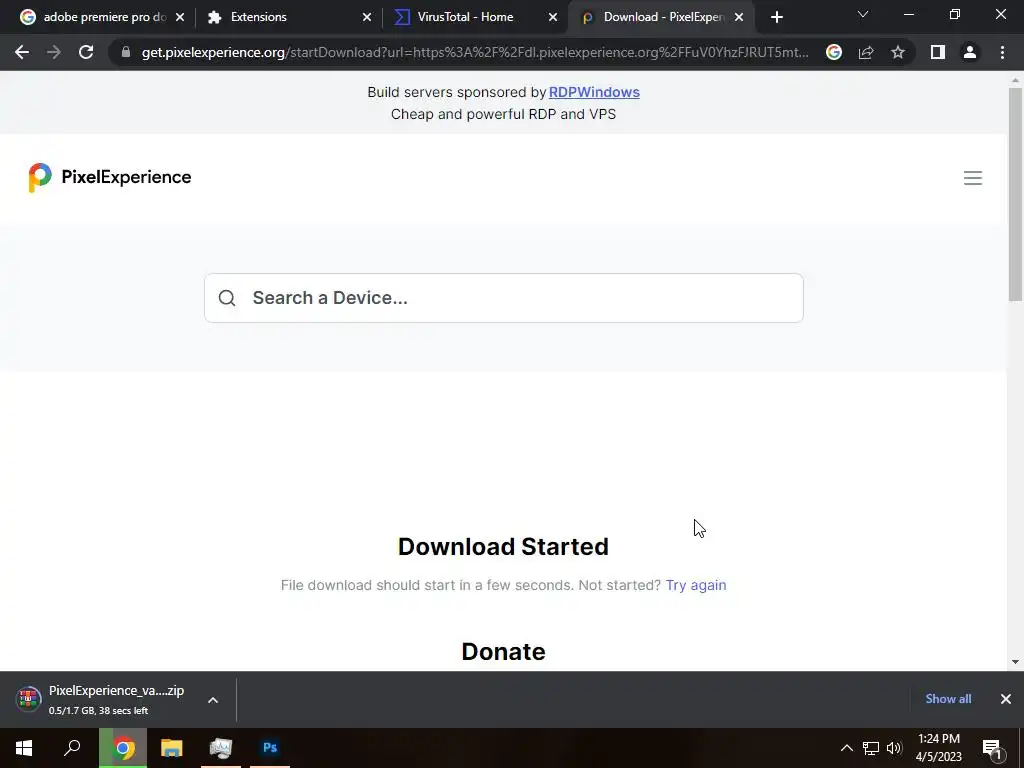Screen dimensions: 1024x768
Task: Click the Try again download link
Action: click(x=696, y=585)
